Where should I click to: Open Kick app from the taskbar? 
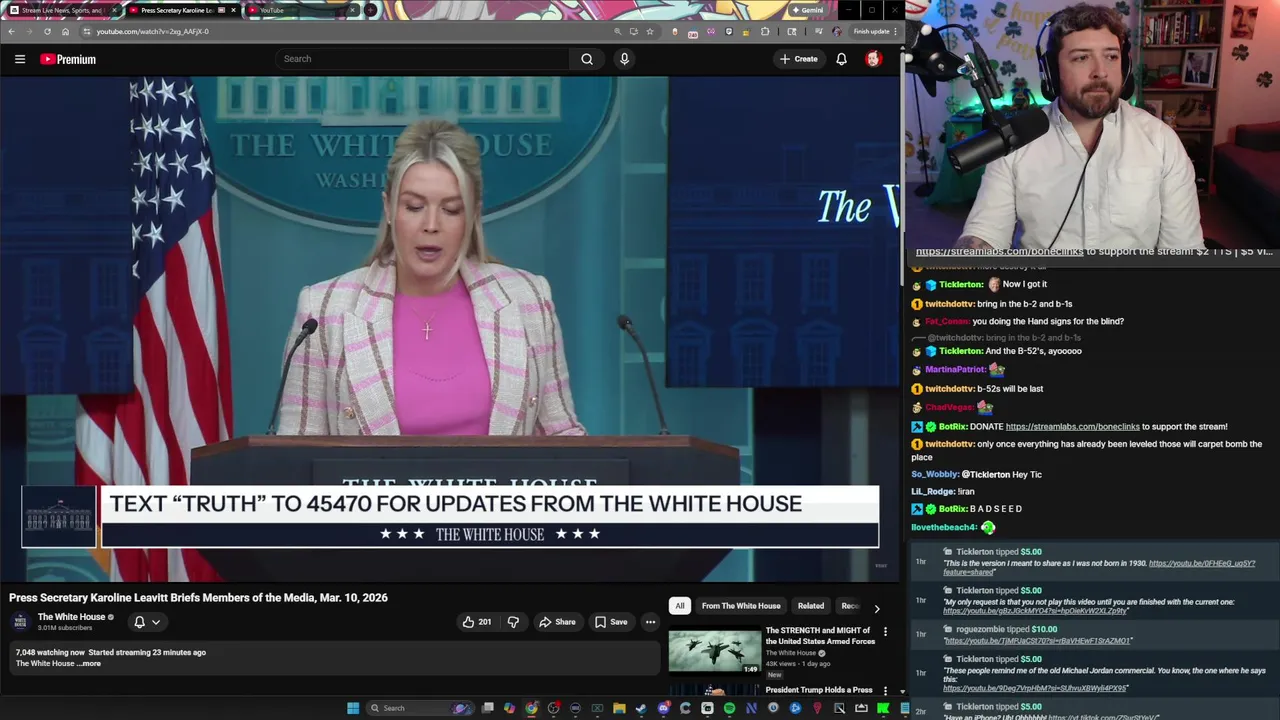click(x=883, y=708)
